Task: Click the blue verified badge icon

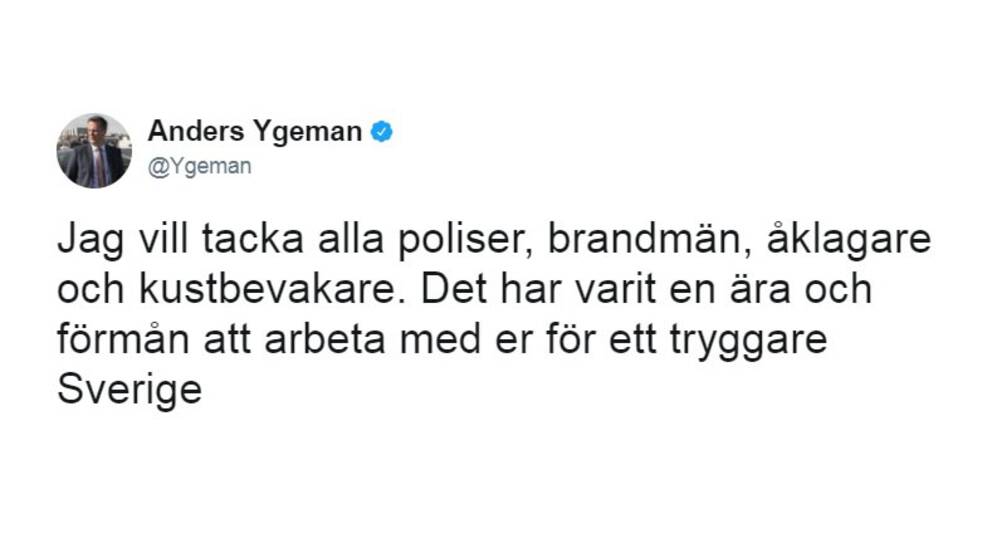Action: [x=381, y=132]
